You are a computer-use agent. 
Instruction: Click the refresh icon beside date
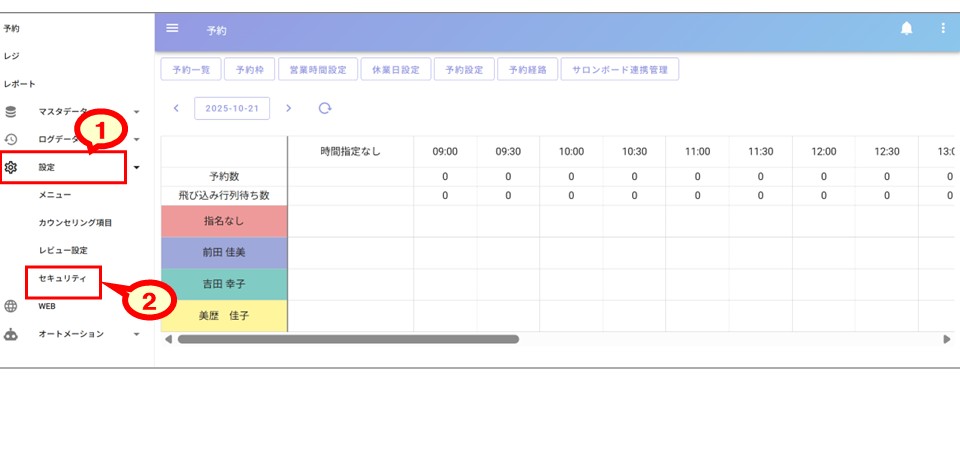point(324,108)
